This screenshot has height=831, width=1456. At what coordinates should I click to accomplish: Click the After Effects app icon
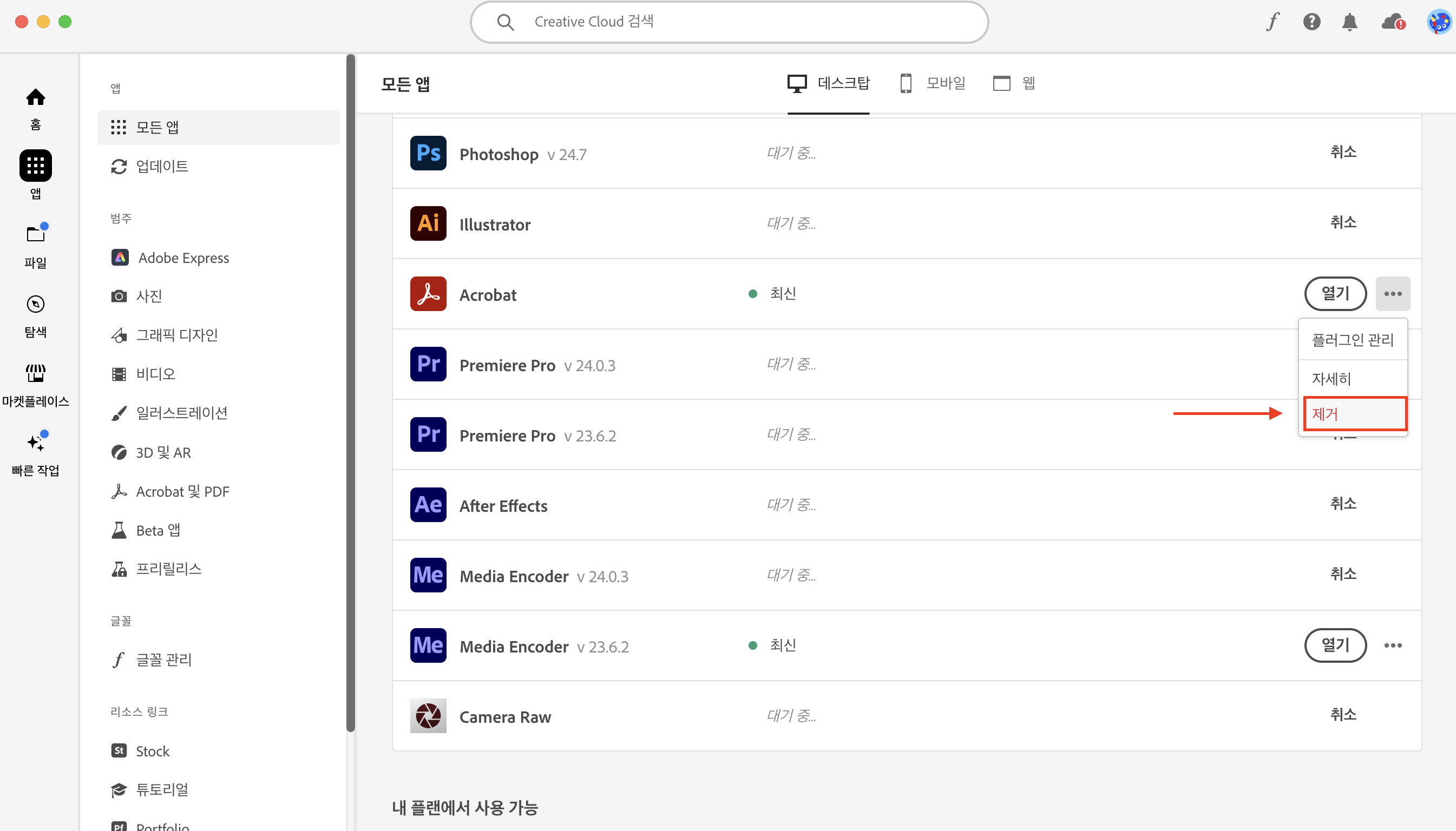[x=428, y=505]
